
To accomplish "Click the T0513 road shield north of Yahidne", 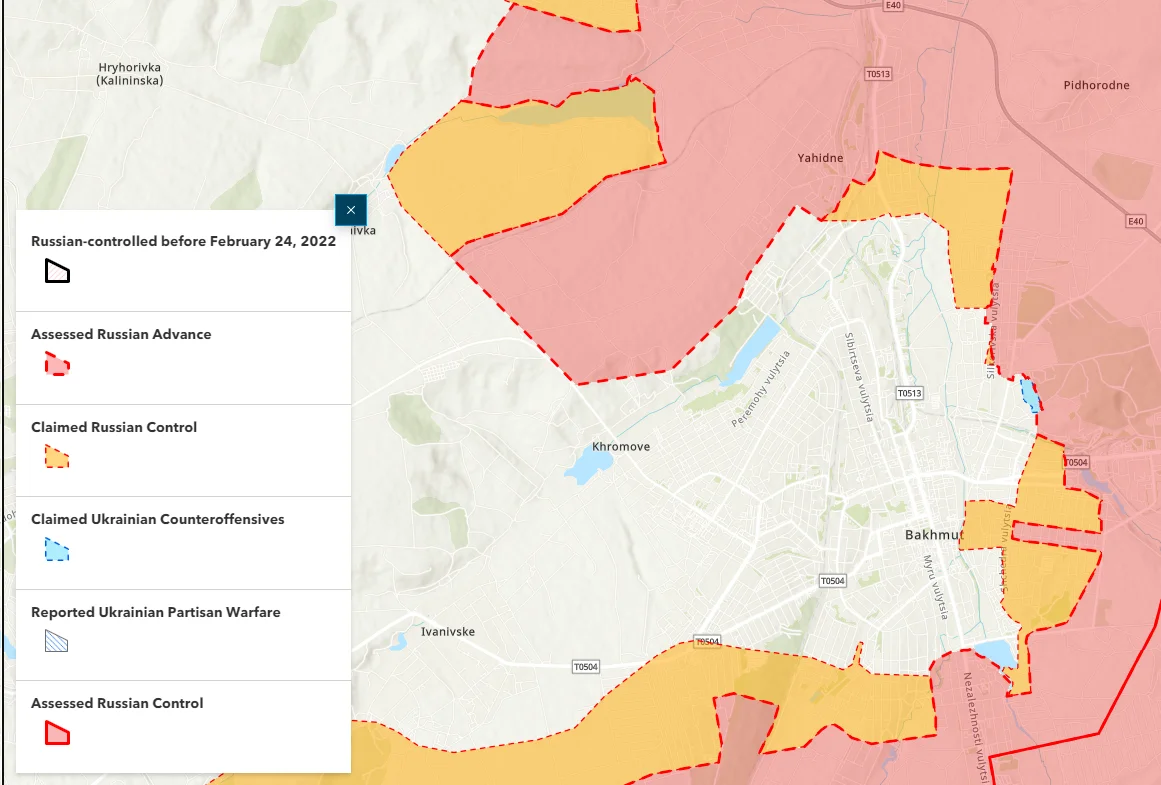I will pos(878,74).
